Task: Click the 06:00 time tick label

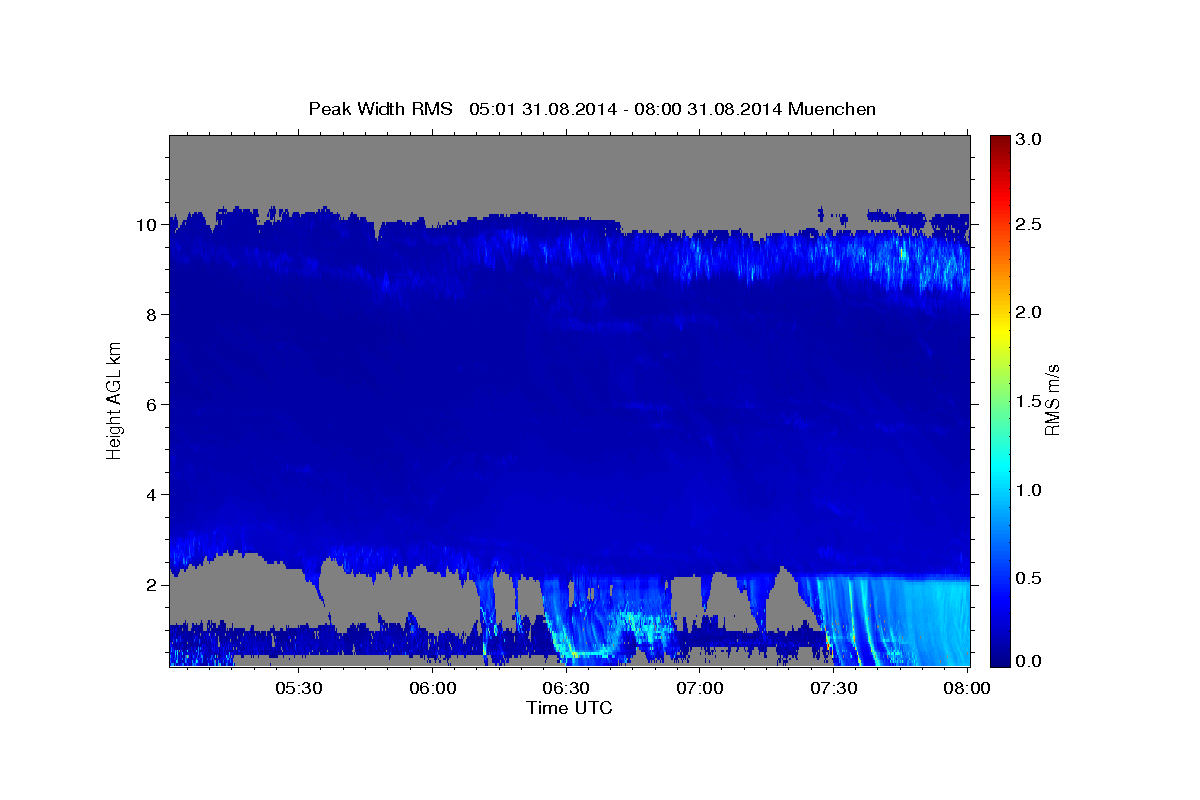Action: (x=435, y=689)
